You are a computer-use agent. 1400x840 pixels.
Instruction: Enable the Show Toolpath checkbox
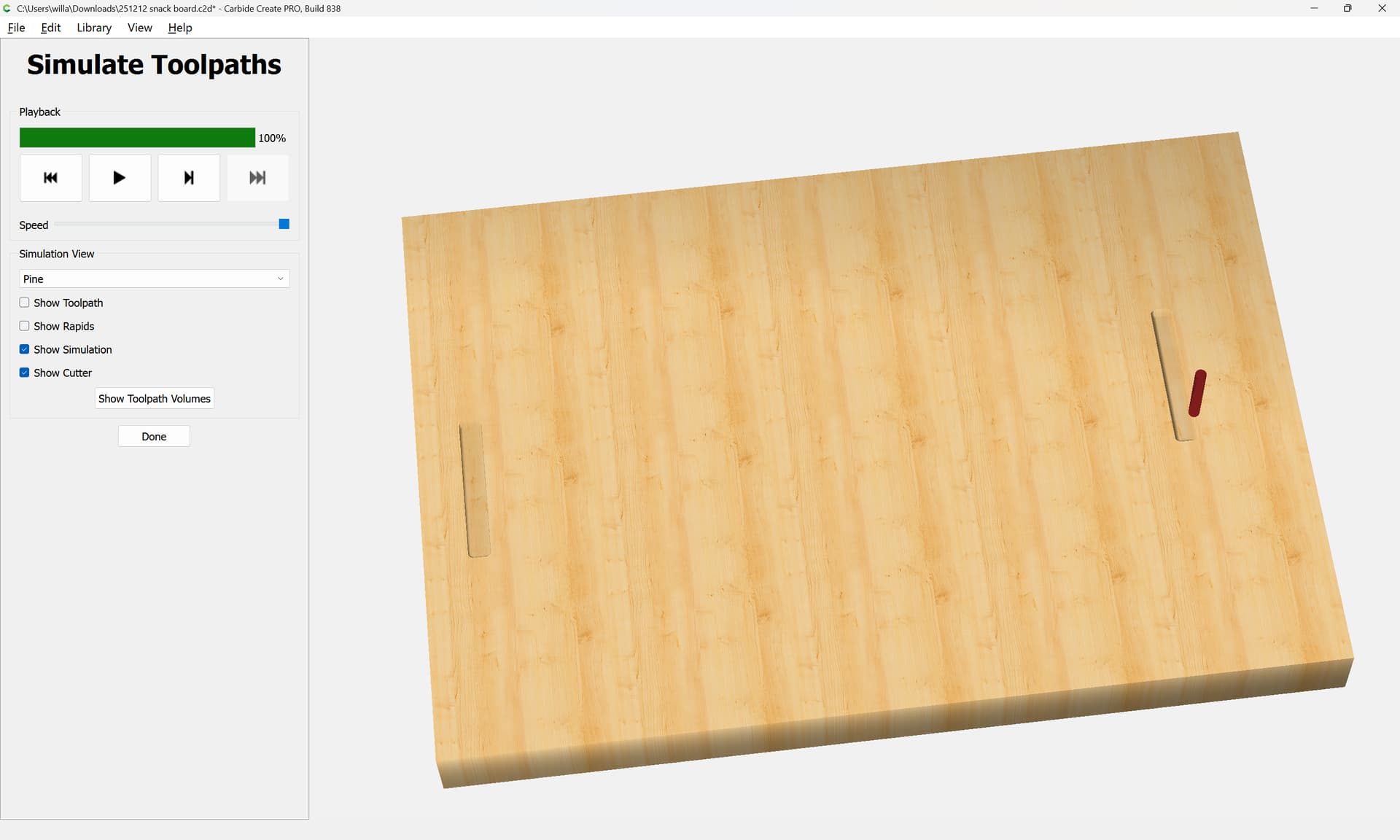tap(25, 303)
